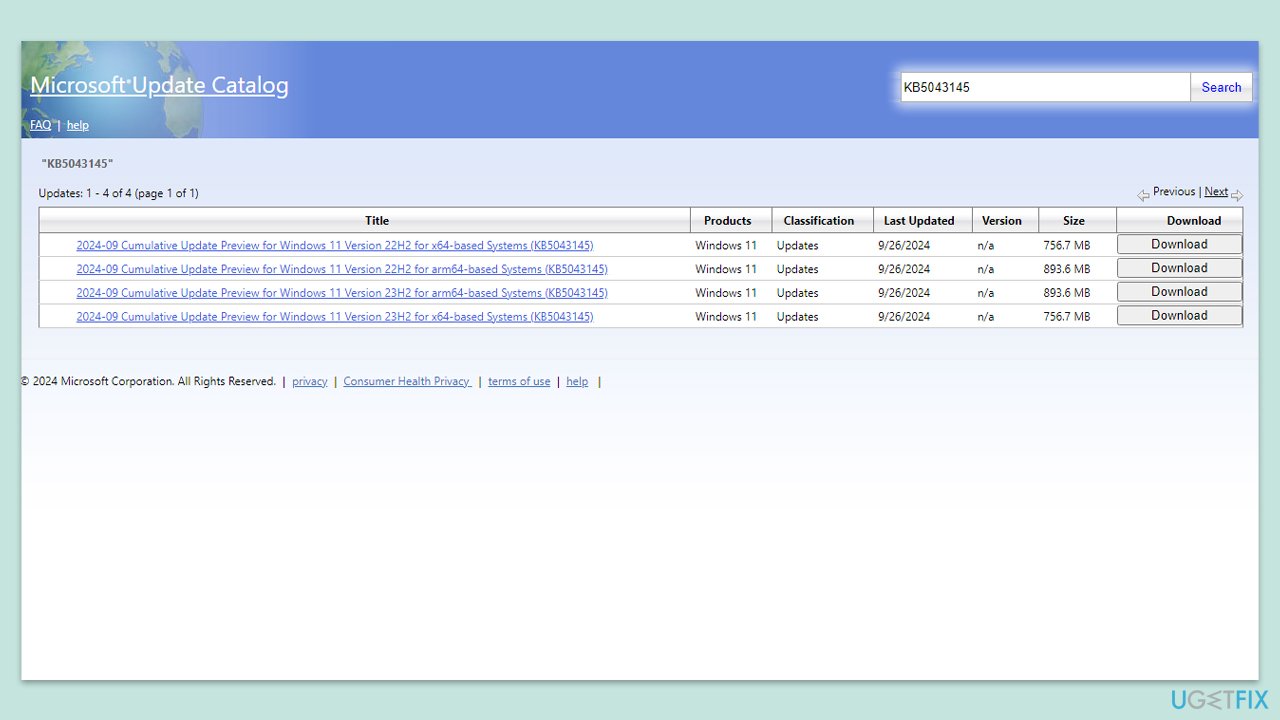1280x720 pixels.
Task: Focus the KB5043145 search input field
Action: [1044, 88]
